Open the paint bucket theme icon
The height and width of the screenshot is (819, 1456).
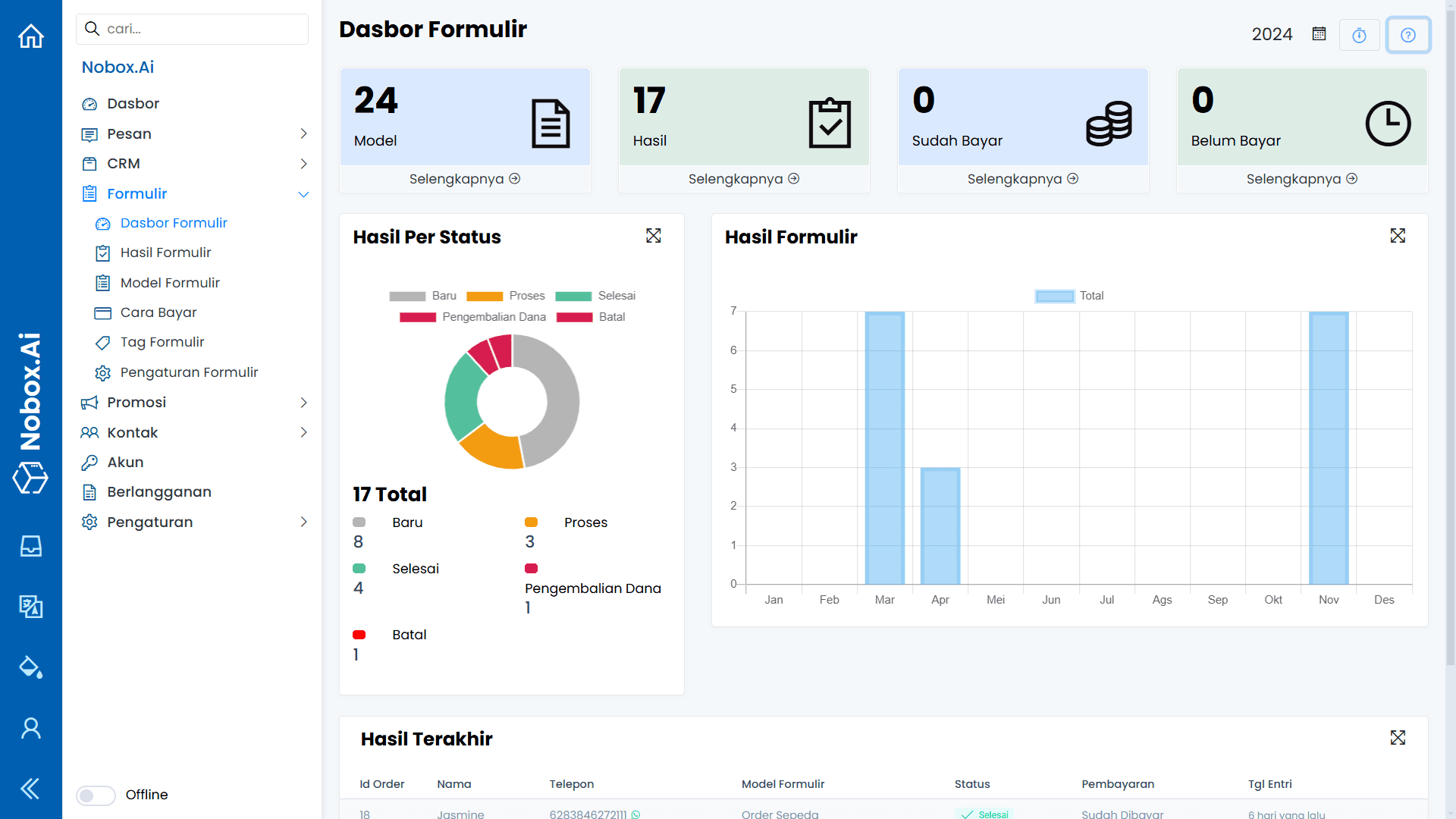pyautogui.click(x=31, y=667)
